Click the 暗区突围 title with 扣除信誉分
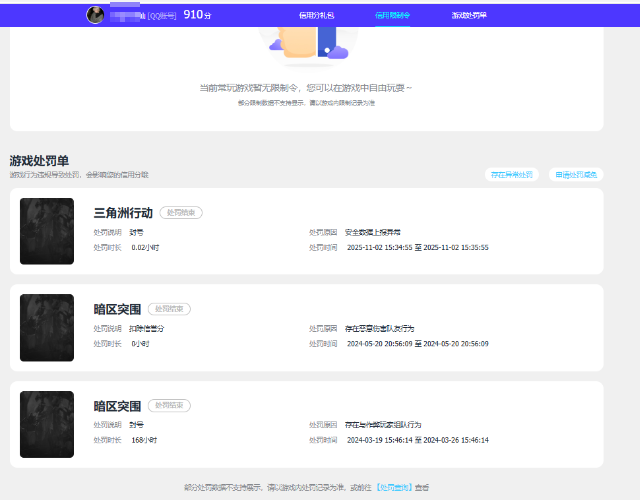This screenshot has height=500, width=640. tap(117, 309)
